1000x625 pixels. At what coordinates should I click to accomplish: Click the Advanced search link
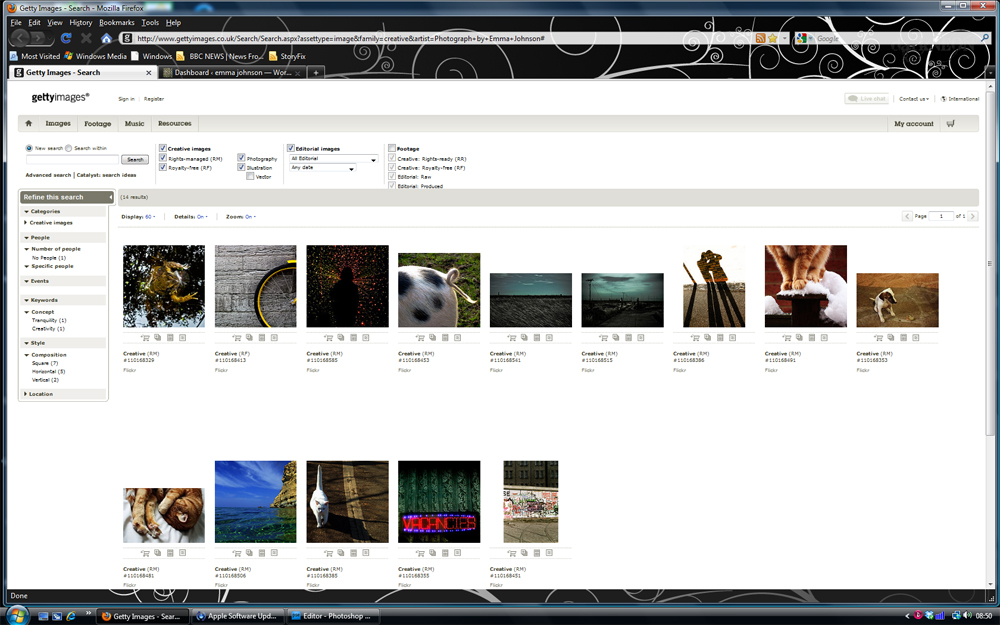coord(47,175)
